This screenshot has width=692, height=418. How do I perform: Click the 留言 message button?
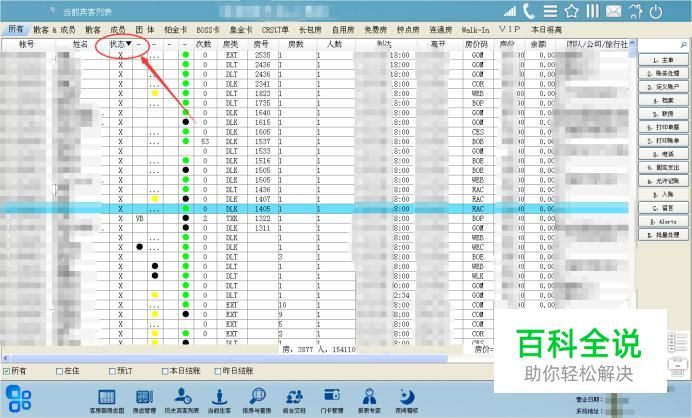(663, 208)
